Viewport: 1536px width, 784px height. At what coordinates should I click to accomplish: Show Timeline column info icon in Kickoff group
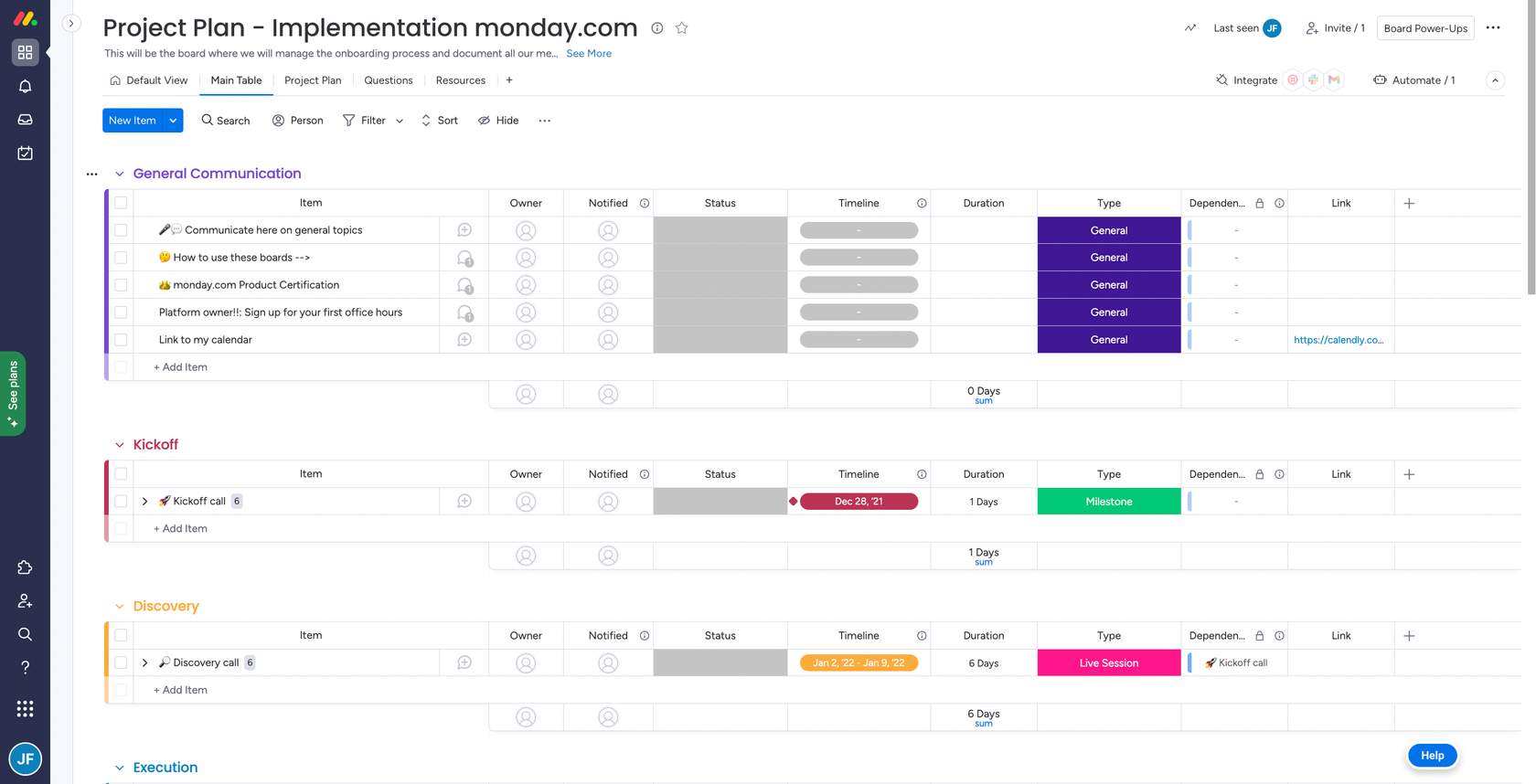tap(922, 474)
